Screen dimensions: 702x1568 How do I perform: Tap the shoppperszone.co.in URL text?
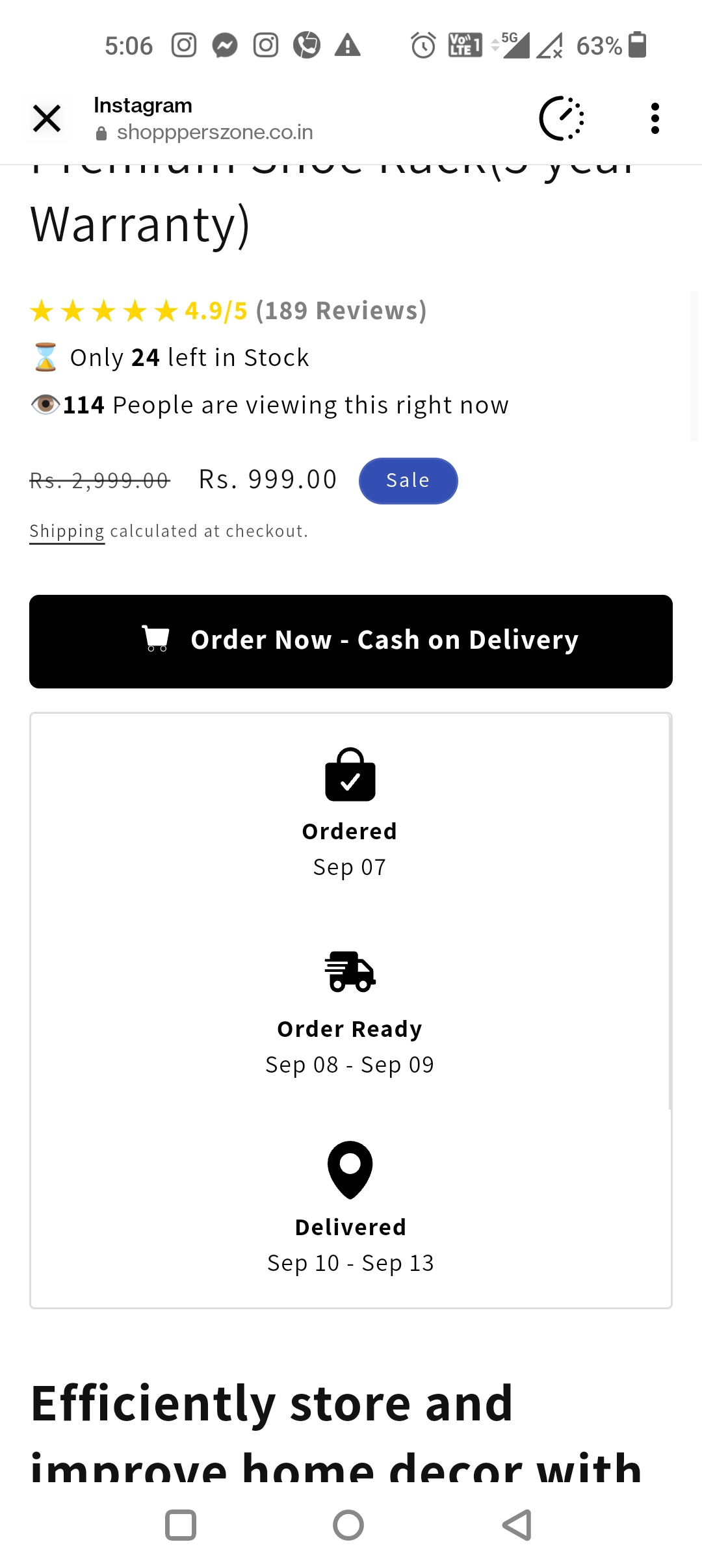click(x=214, y=133)
